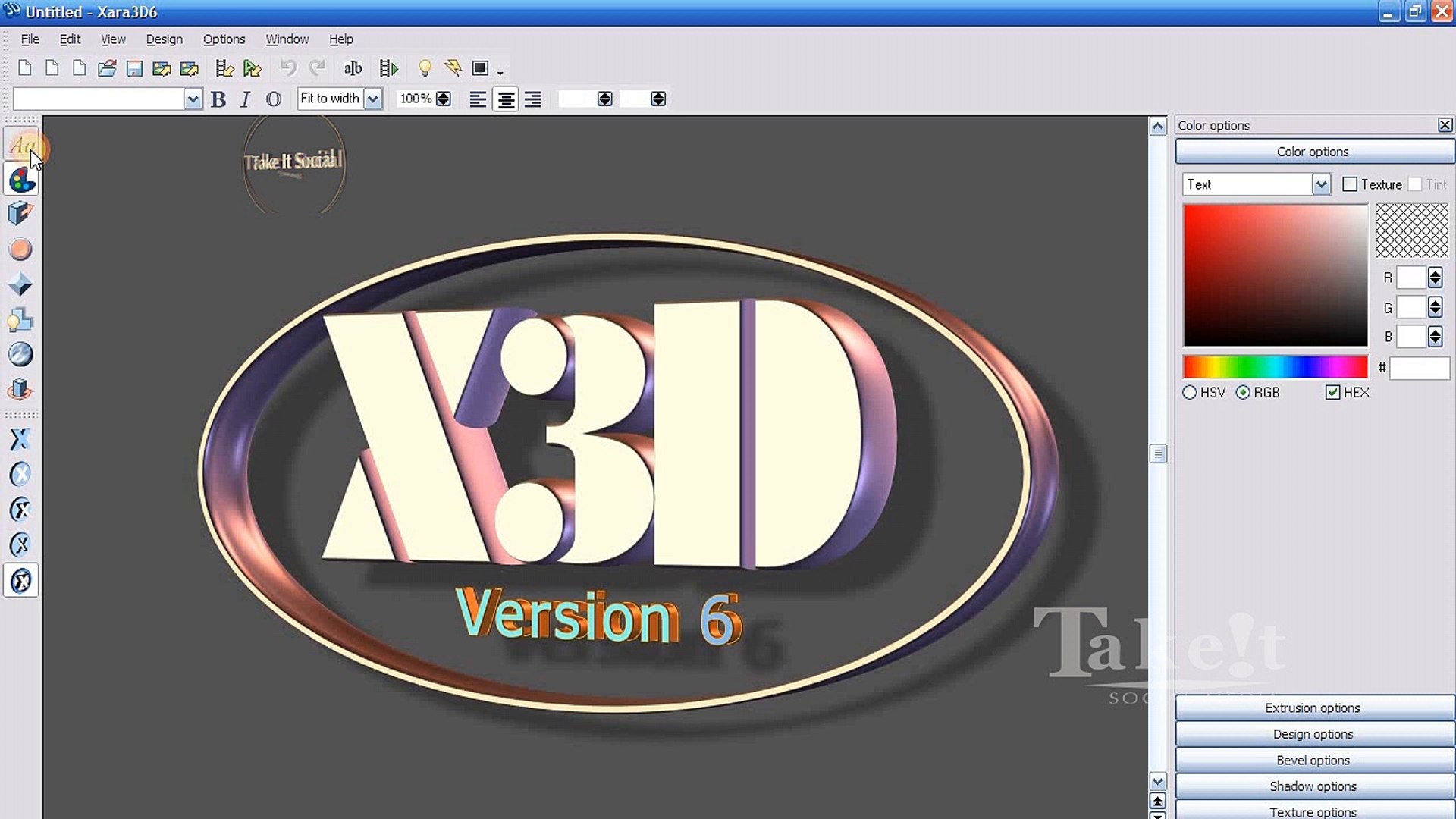Toggle Italic text formatting
This screenshot has height=819, width=1456.
(245, 99)
